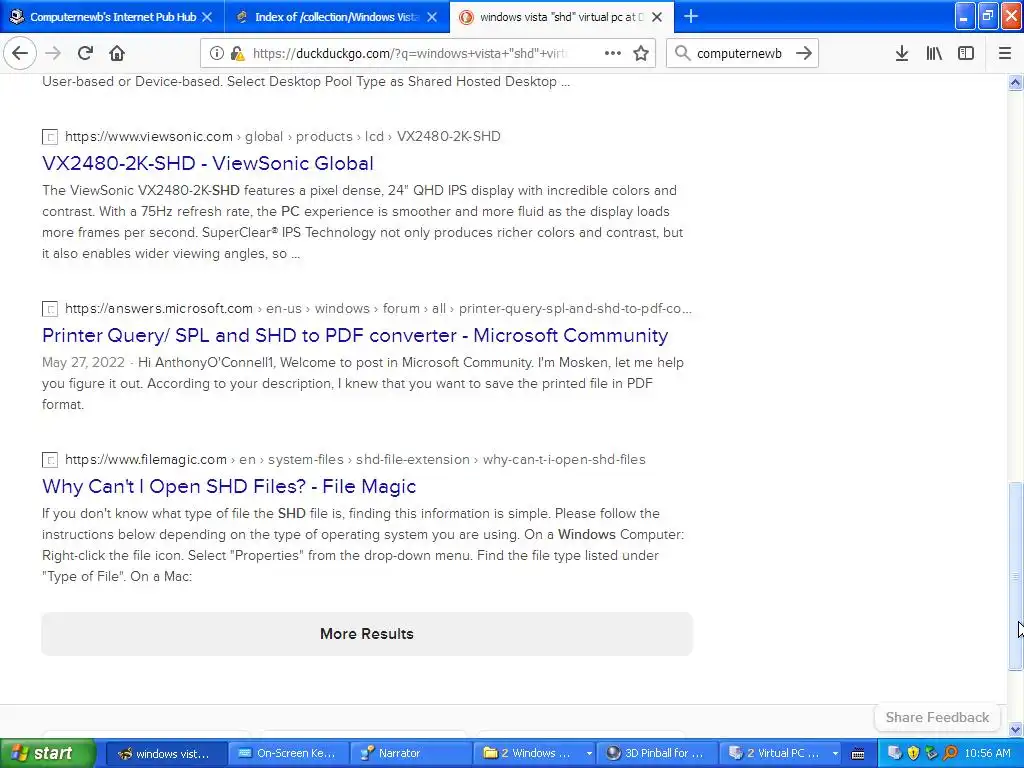
Task: Click the network computers tray icon
Action: (x=895, y=753)
